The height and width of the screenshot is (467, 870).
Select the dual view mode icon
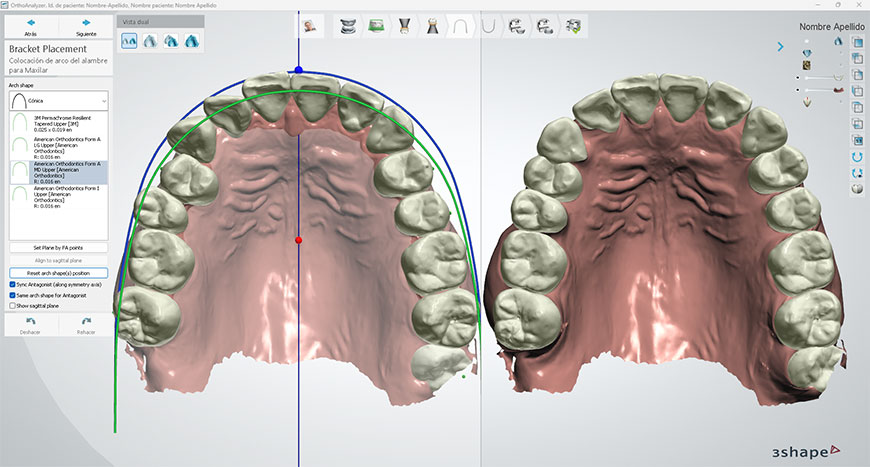pos(130,41)
